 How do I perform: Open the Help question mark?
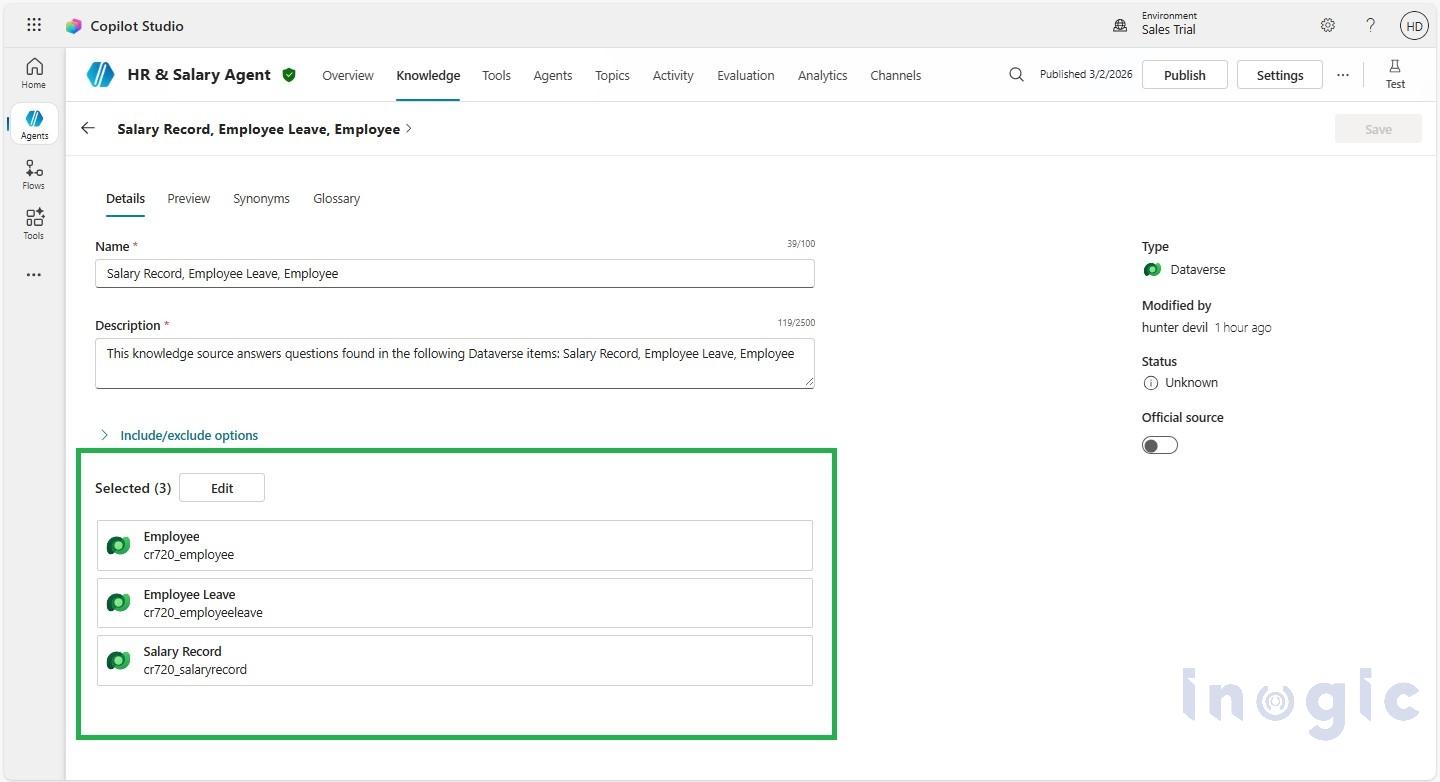[x=1370, y=25]
